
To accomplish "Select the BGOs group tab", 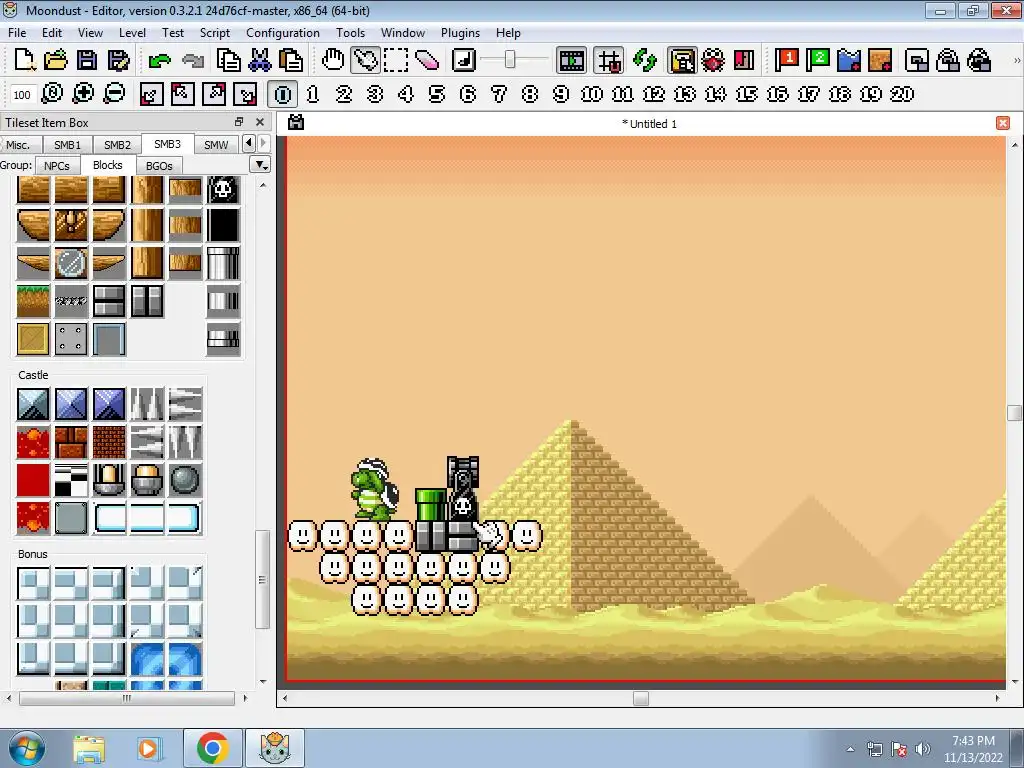I will pyautogui.click(x=159, y=166).
